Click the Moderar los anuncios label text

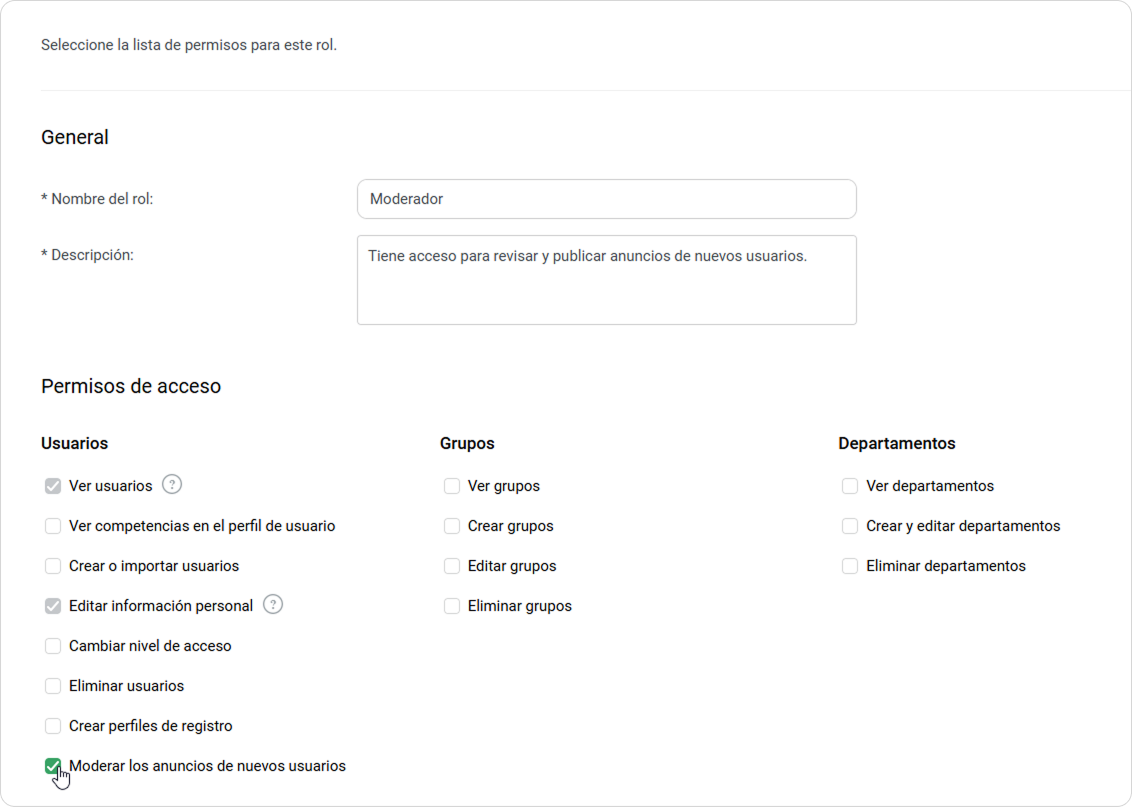tap(207, 766)
